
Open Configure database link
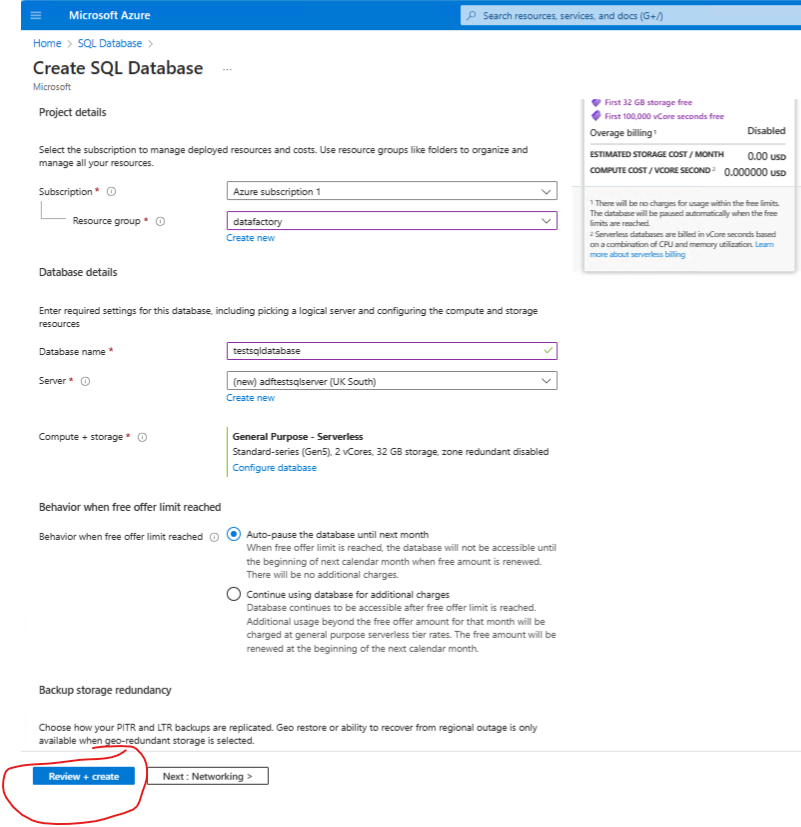(x=274, y=468)
